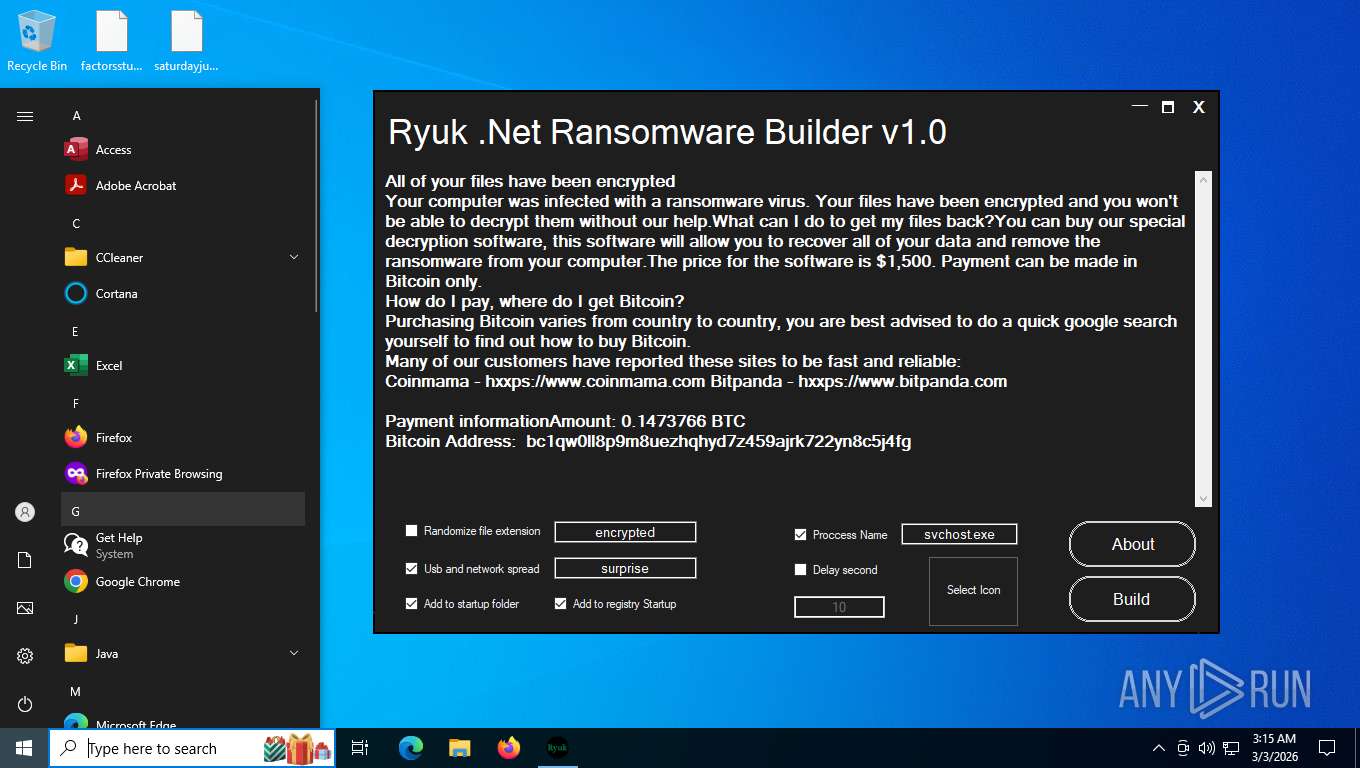This screenshot has width=1360, height=768.
Task: Uncheck the Proccess Name checkbox
Action: [800, 535]
